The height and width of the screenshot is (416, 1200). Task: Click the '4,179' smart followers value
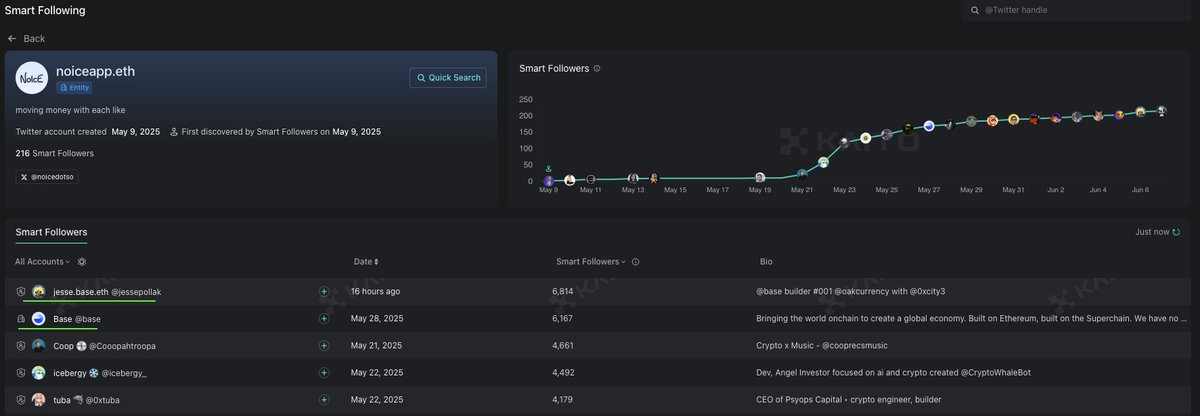tap(562, 399)
